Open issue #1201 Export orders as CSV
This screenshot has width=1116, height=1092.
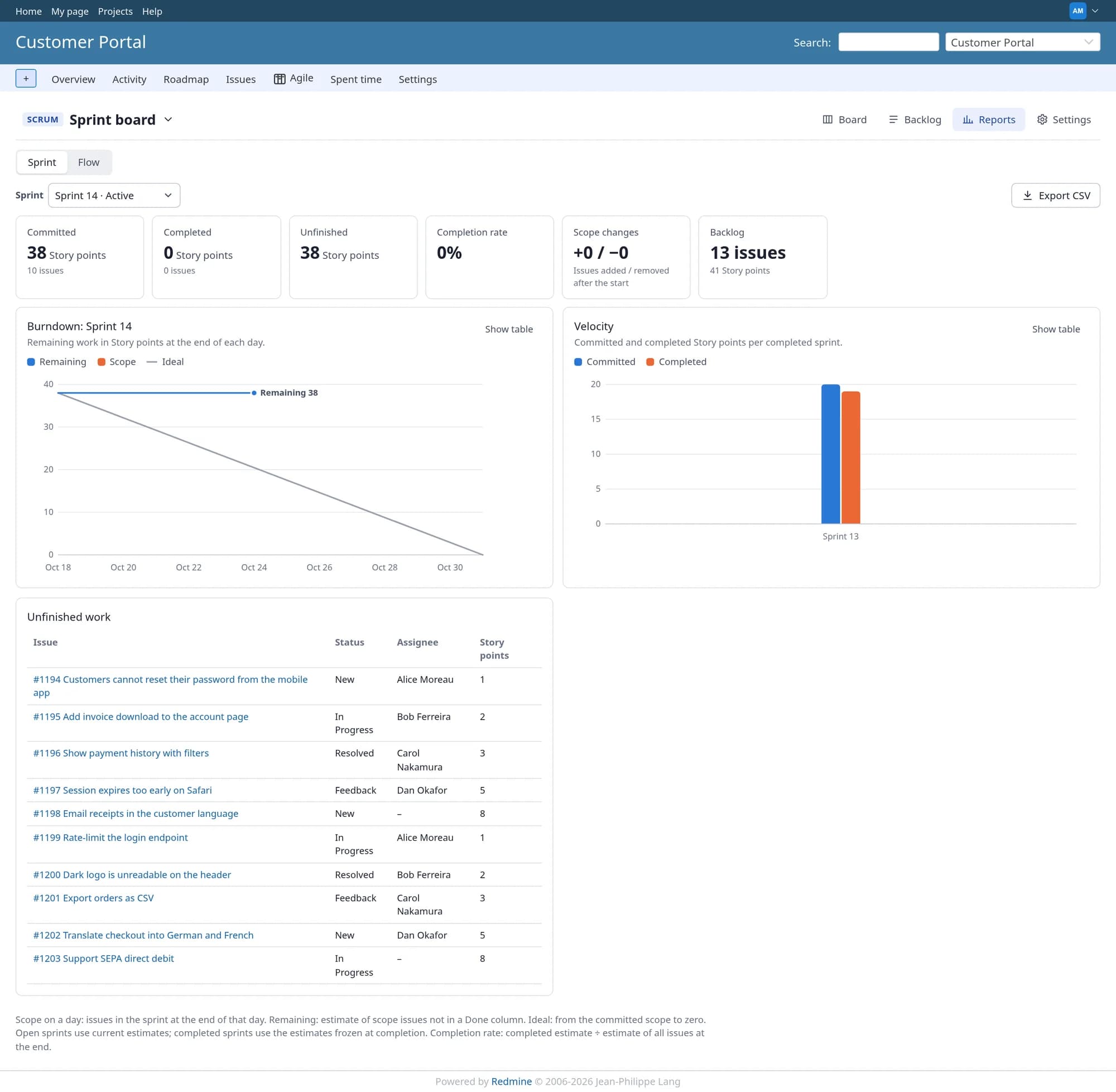point(94,898)
